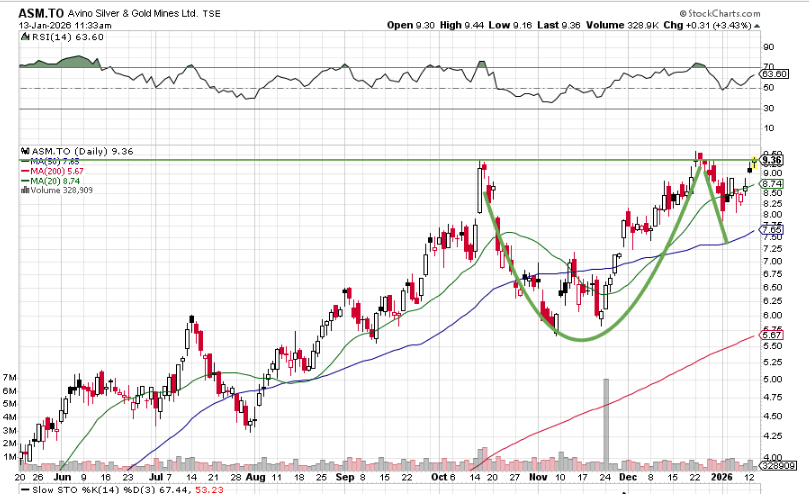This screenshot has width=809, height=494.
Task: Click the Volume 328.9K header value
Action: point(622,25)
